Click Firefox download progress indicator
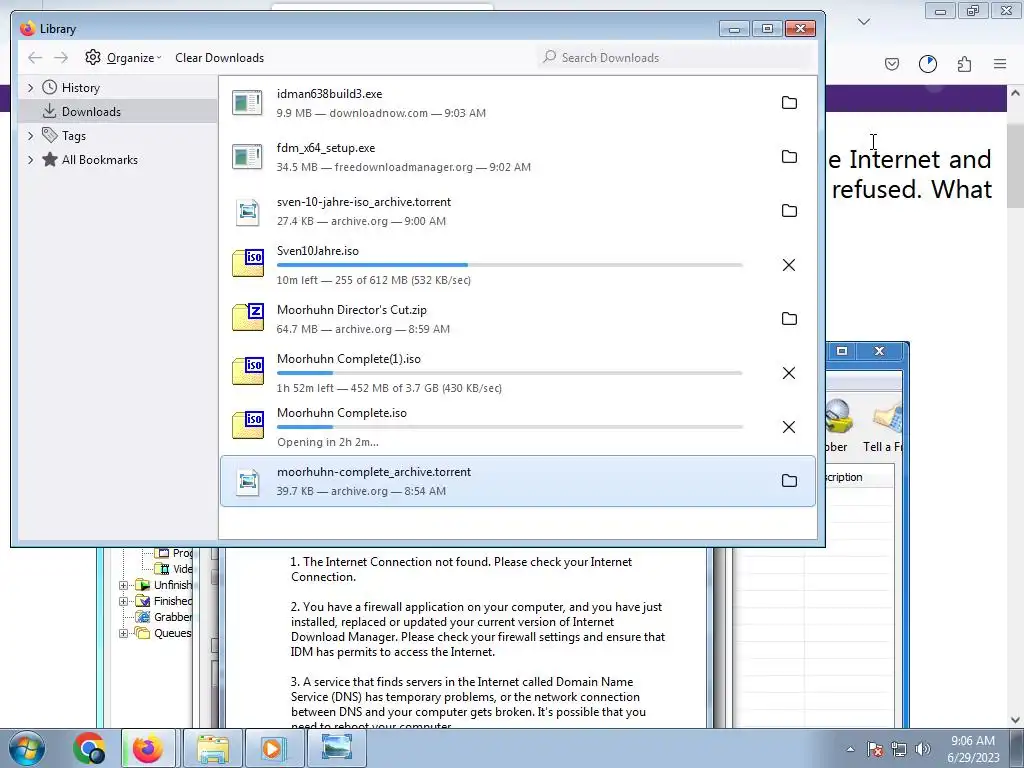1024x768 pixels. [927, 64]
